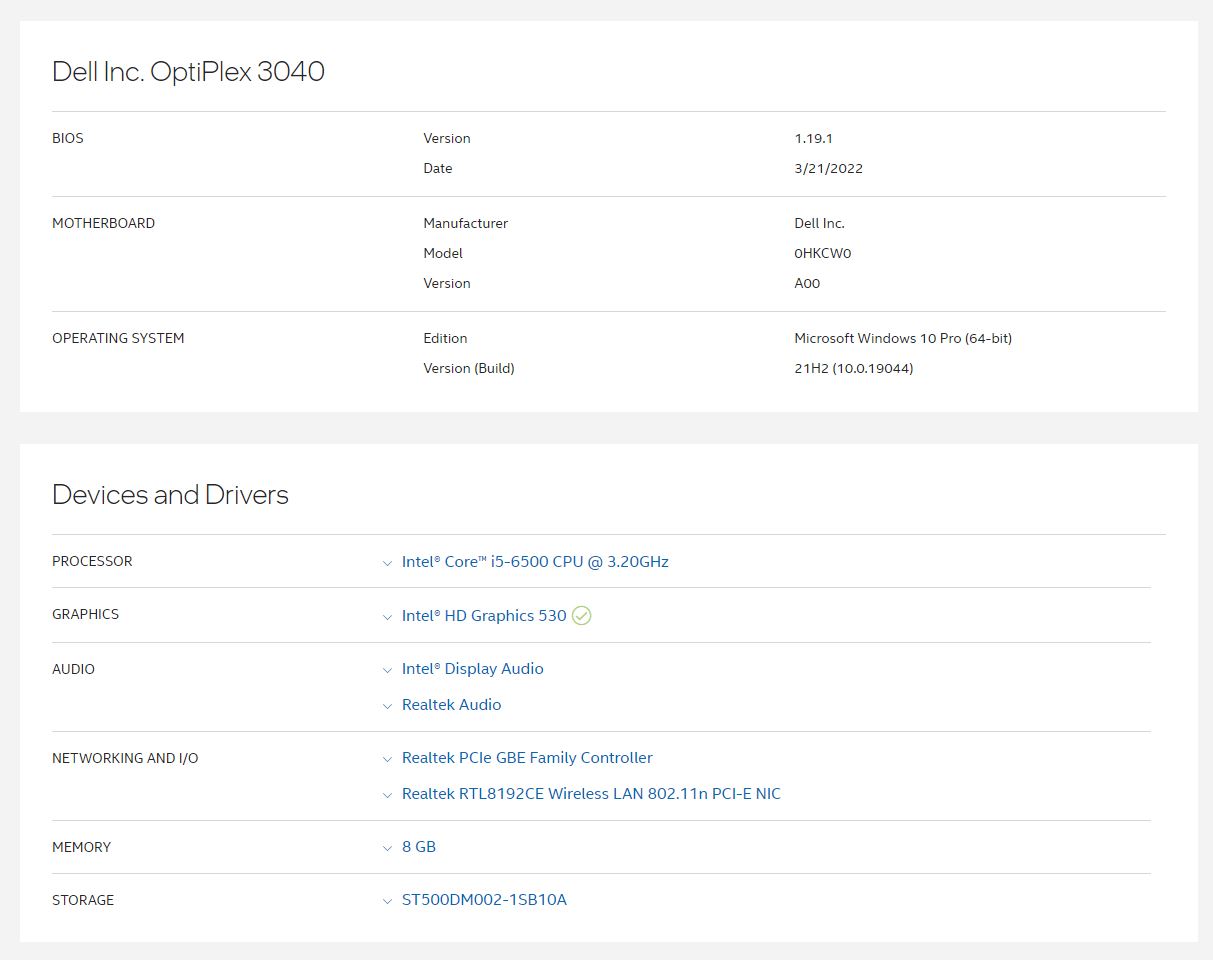
Task: Open the Intel Core i5-6500 CPU link
Action: point(535,562)
